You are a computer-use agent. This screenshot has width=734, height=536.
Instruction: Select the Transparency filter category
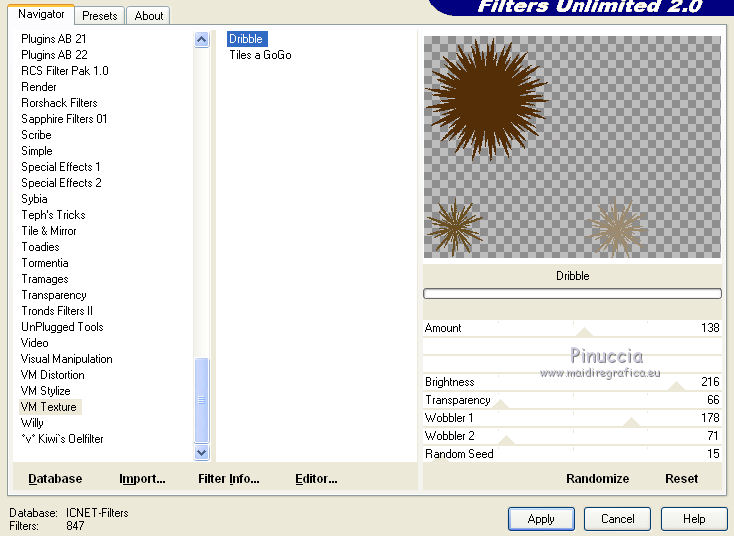pos(54,295)
